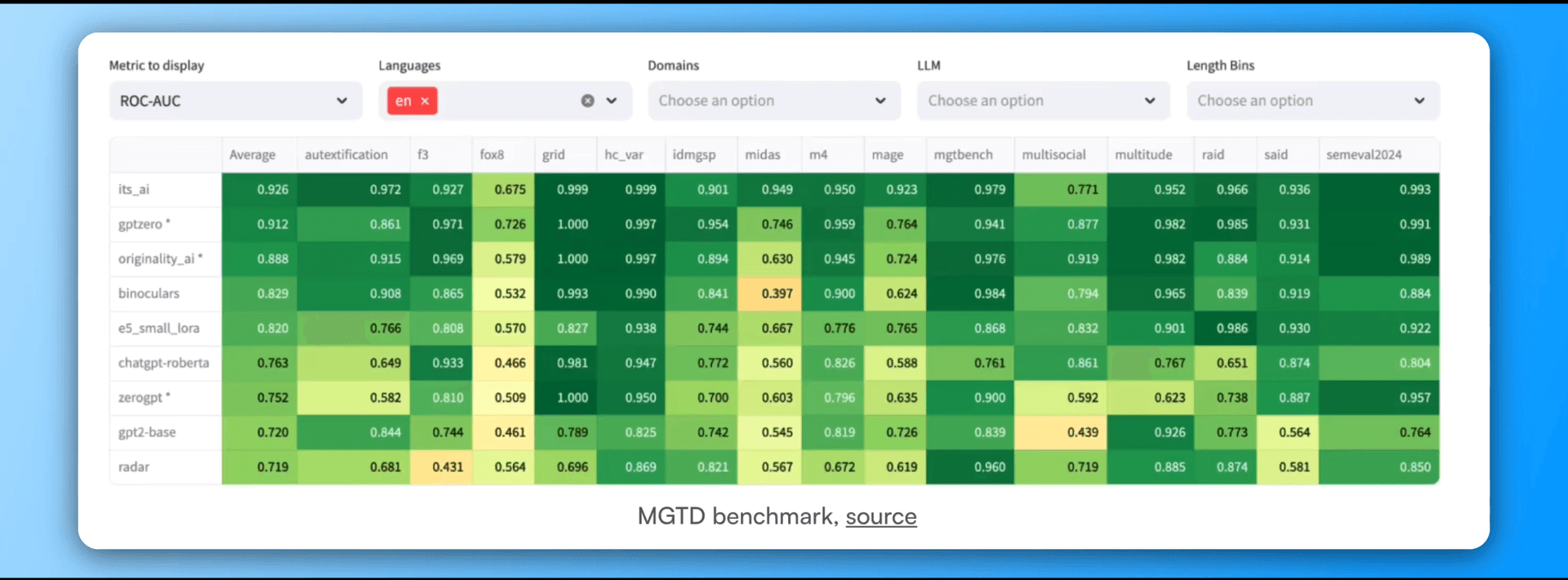
Task: Open the Length Bins dropdown
Action: tap(1312, 100)
